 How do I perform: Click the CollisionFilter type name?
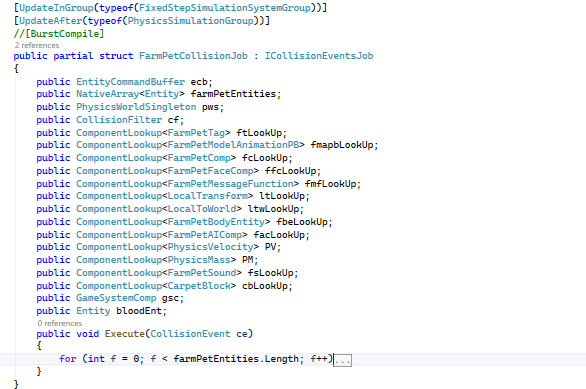(x=119, y=120)
